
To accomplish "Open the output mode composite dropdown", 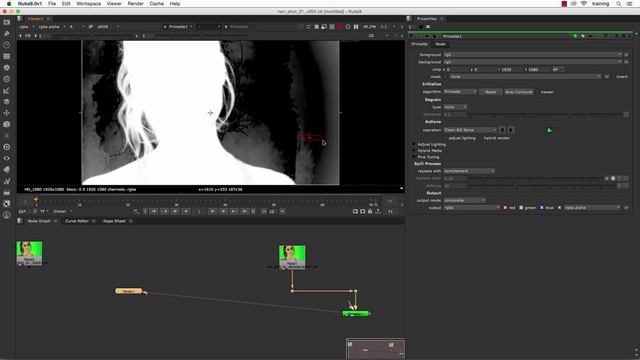I will click(464, 200).
